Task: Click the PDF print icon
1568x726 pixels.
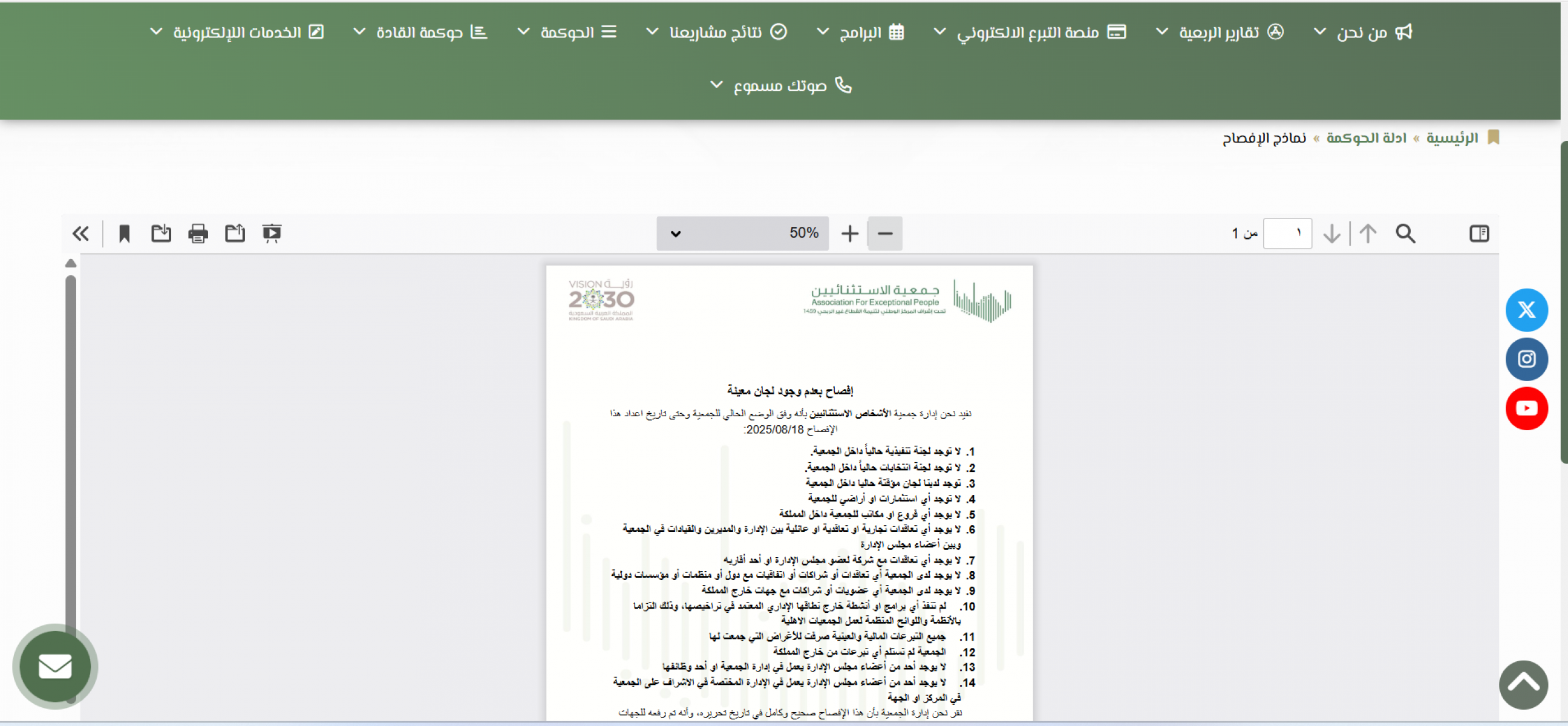Action: [198, 234]
